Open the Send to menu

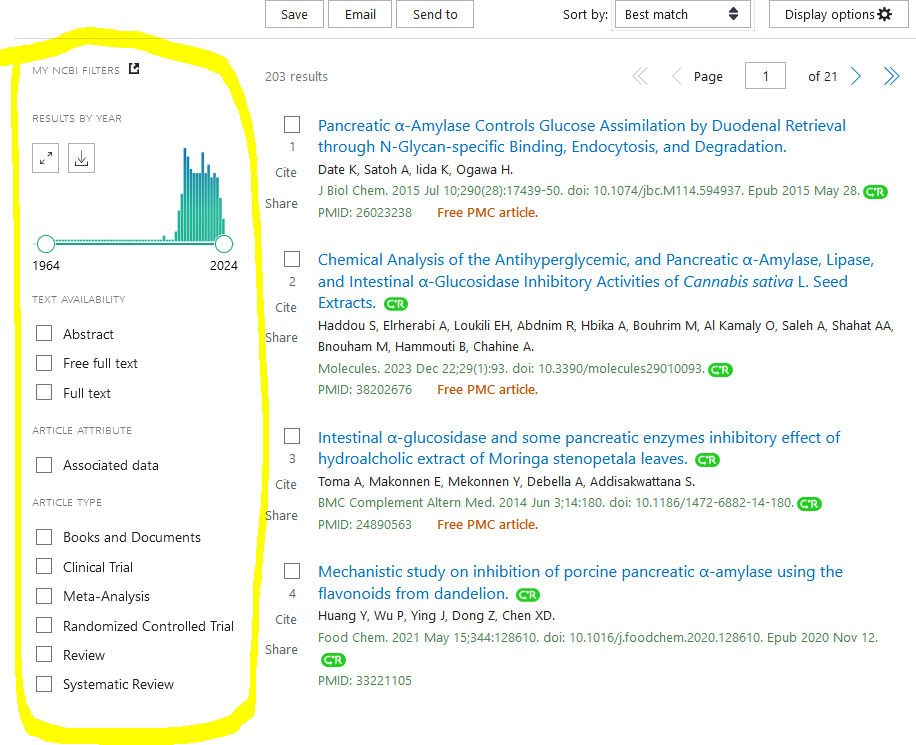[x=435, y=14]
